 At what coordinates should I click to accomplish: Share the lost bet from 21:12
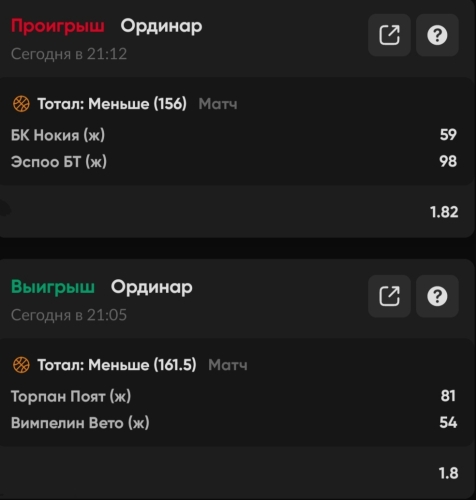pos(389,35)
